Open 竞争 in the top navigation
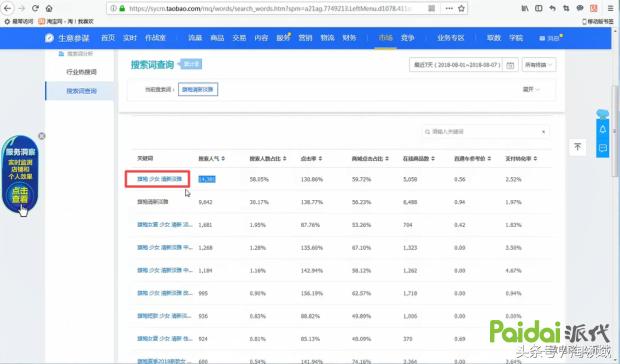 click(x=407, y=38)
